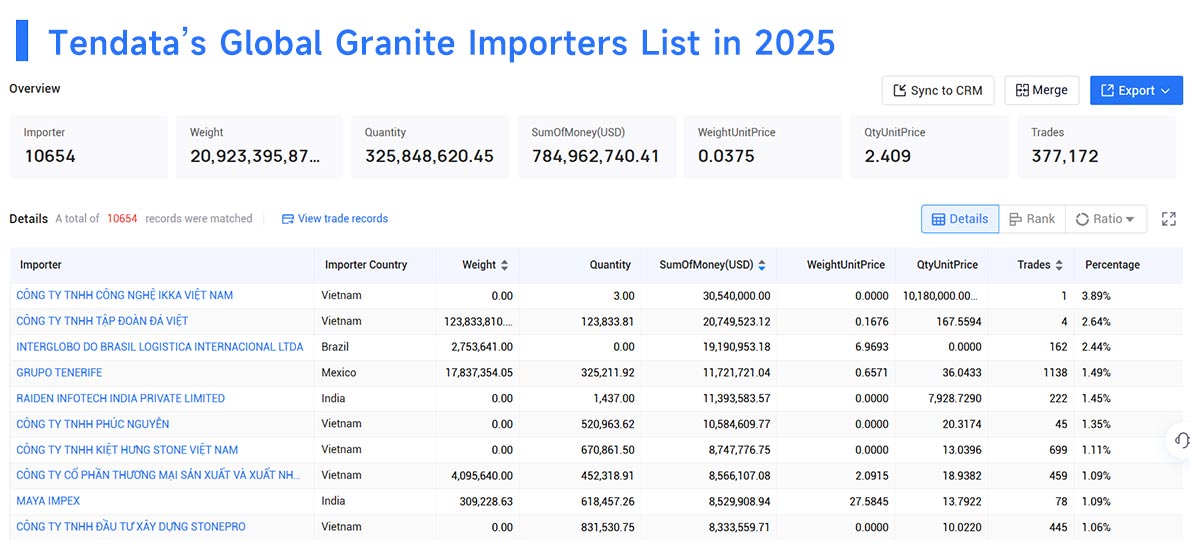
Task: Open importer CÔNG TY TNHH TẬP ĐOÀN ĐÁ VIỆT
Action: [x=102, y=321]
